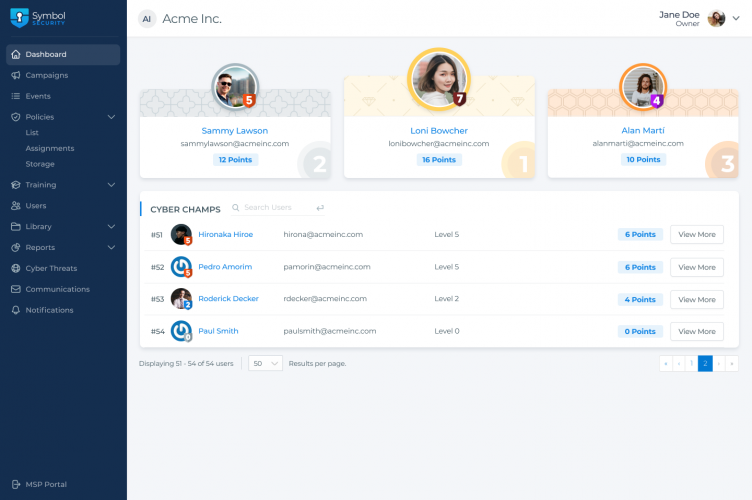This screenshot has height=500, width=752.
Task: Click the Library folder icon
Action: [x=16, y=226]
